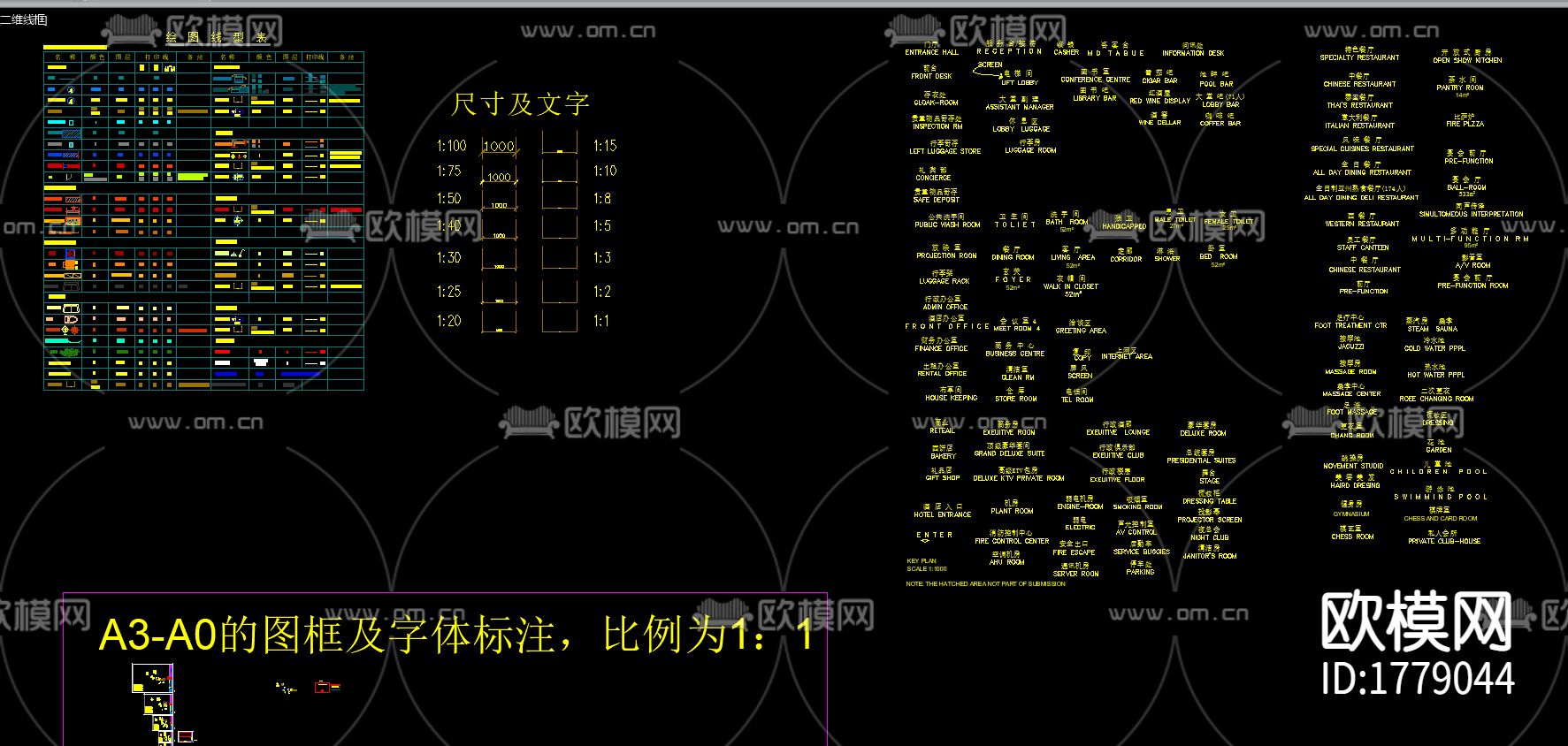Select the 绘图线型表 table title

point(217,37)
